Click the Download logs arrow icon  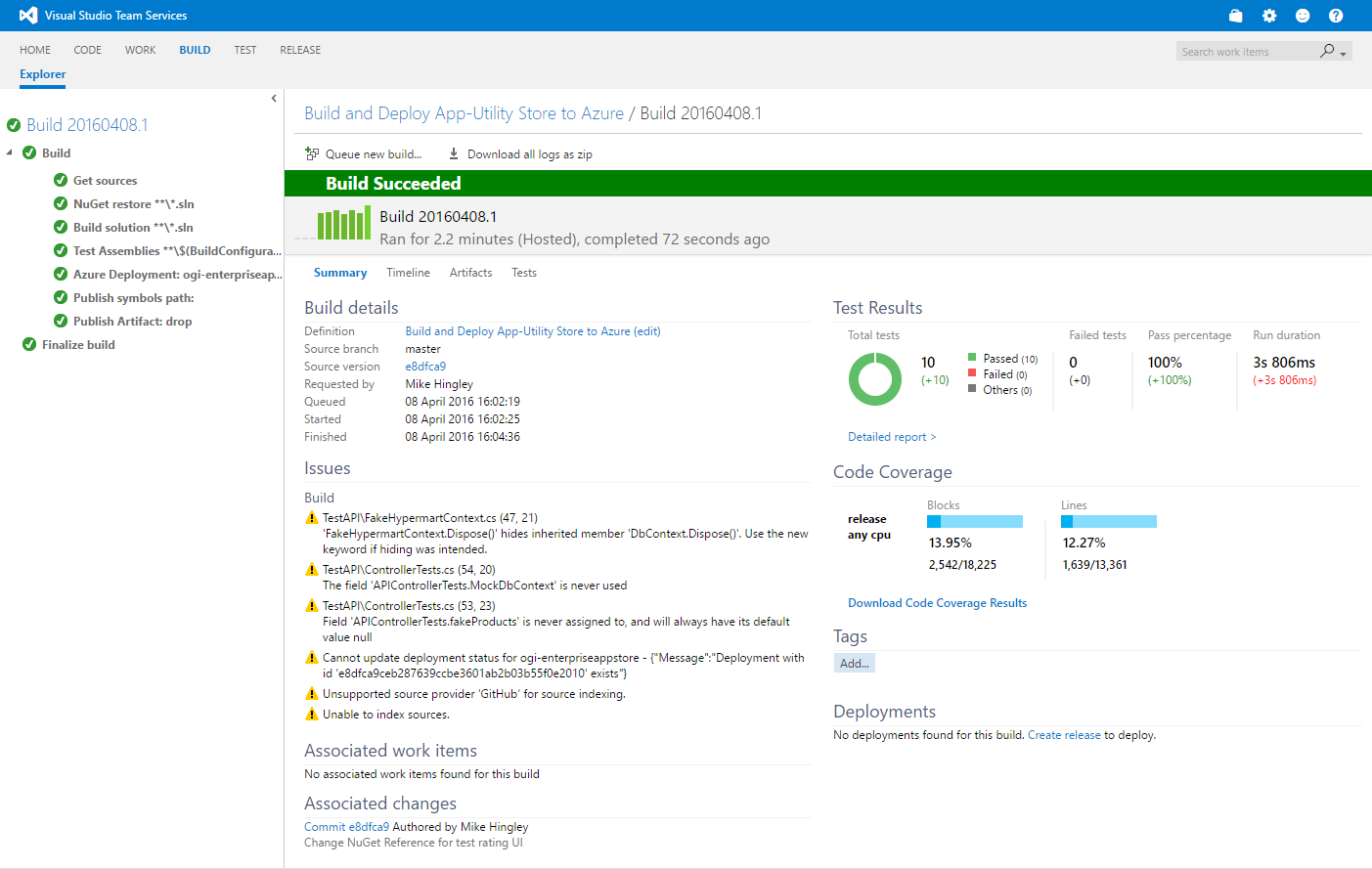click(454, 153)
